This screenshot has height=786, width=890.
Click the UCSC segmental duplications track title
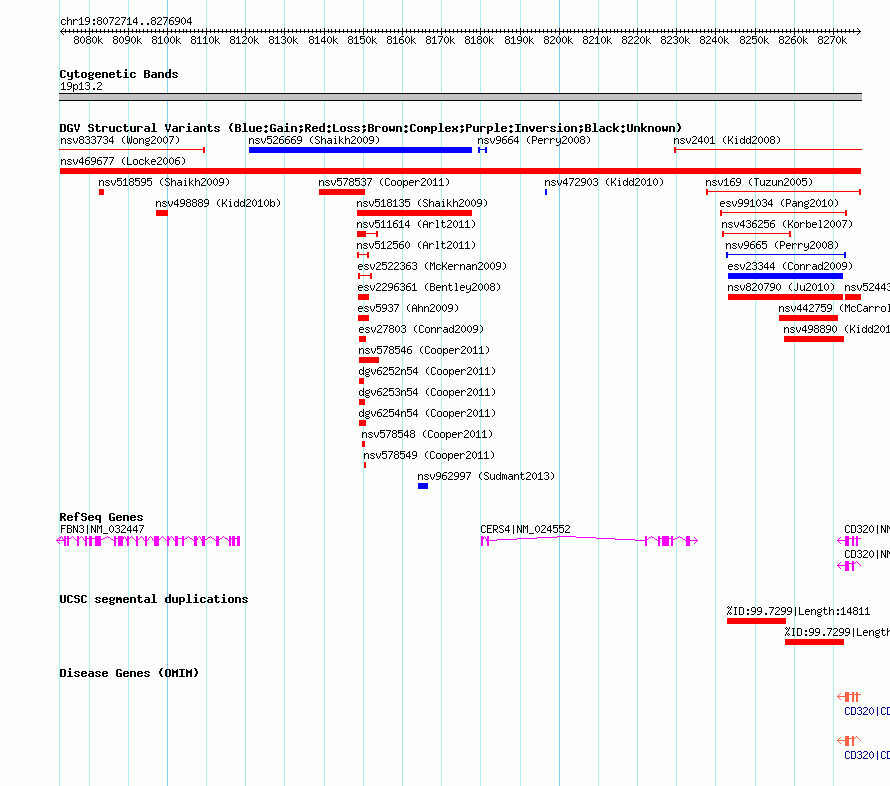[153, 599]
